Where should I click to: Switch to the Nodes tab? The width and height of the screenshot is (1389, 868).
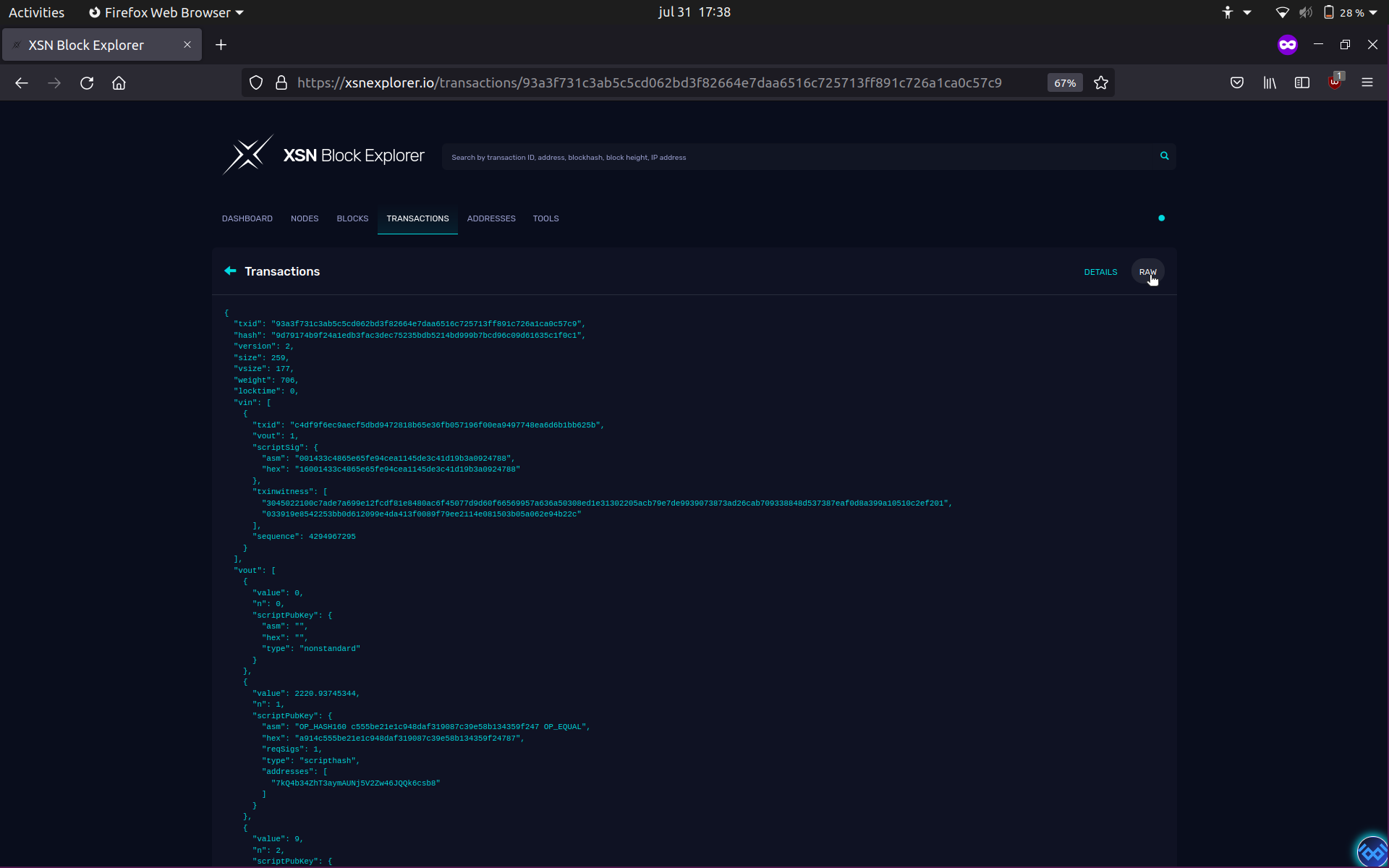pos(305,218)
